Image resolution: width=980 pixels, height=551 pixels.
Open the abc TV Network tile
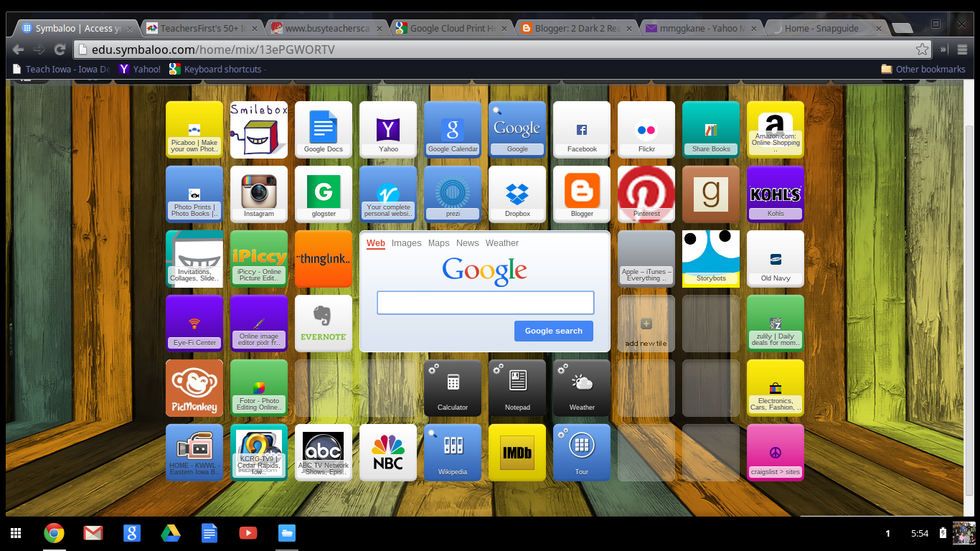click(x=323, y=452)
